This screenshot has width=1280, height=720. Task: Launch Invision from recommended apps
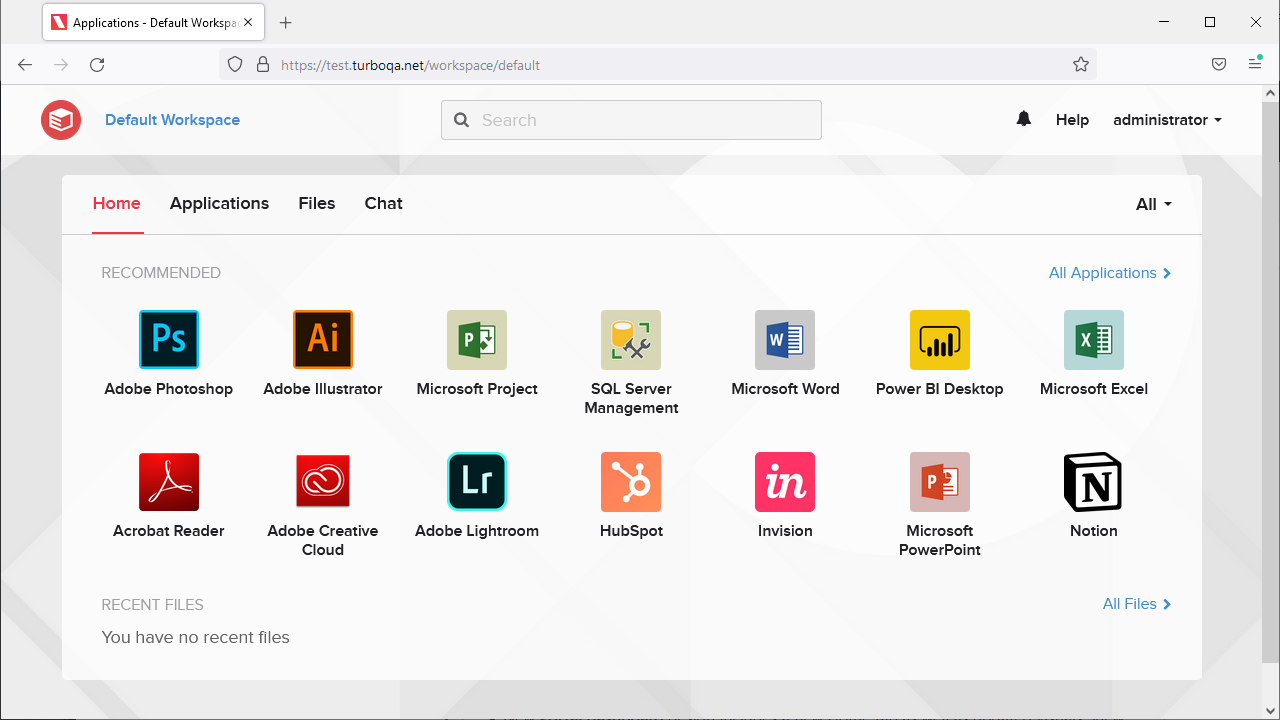(x=785, y=482)
